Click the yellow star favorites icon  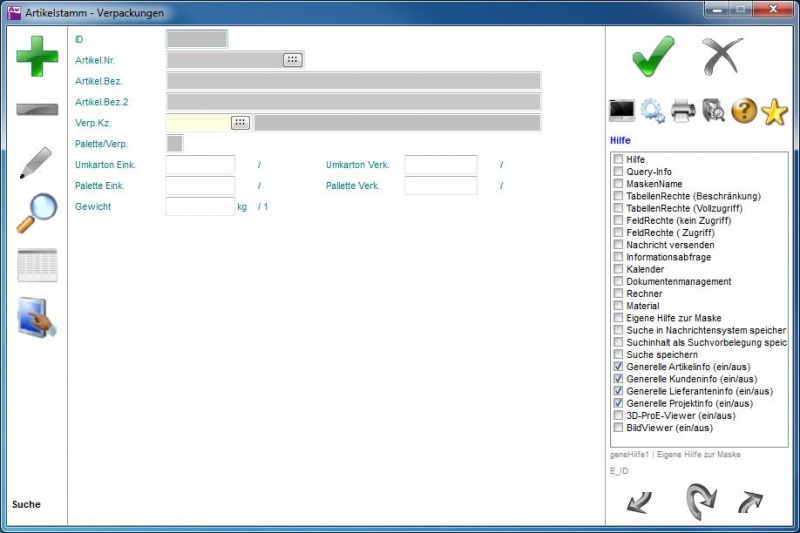(x=774, y=110)
